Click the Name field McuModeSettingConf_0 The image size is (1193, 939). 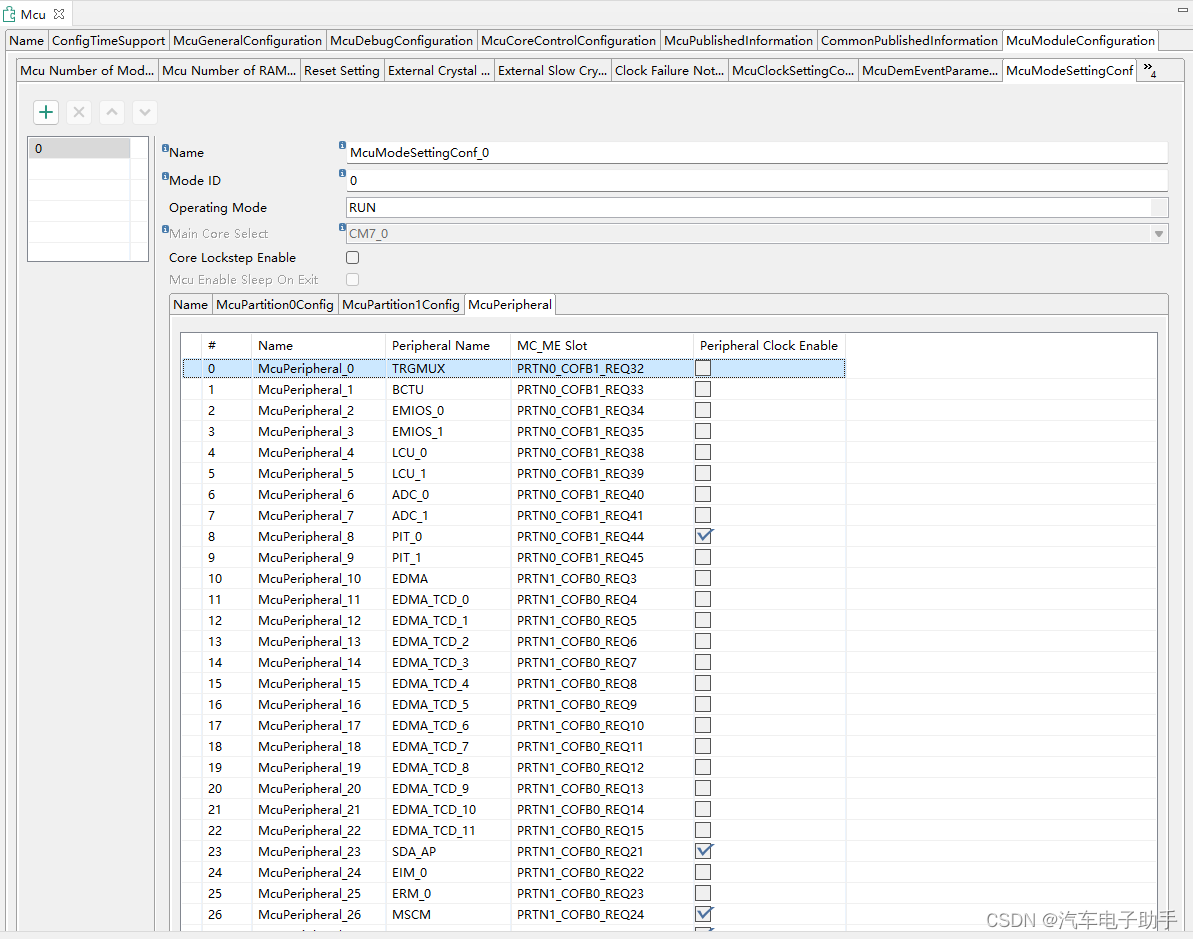[756, 152]
